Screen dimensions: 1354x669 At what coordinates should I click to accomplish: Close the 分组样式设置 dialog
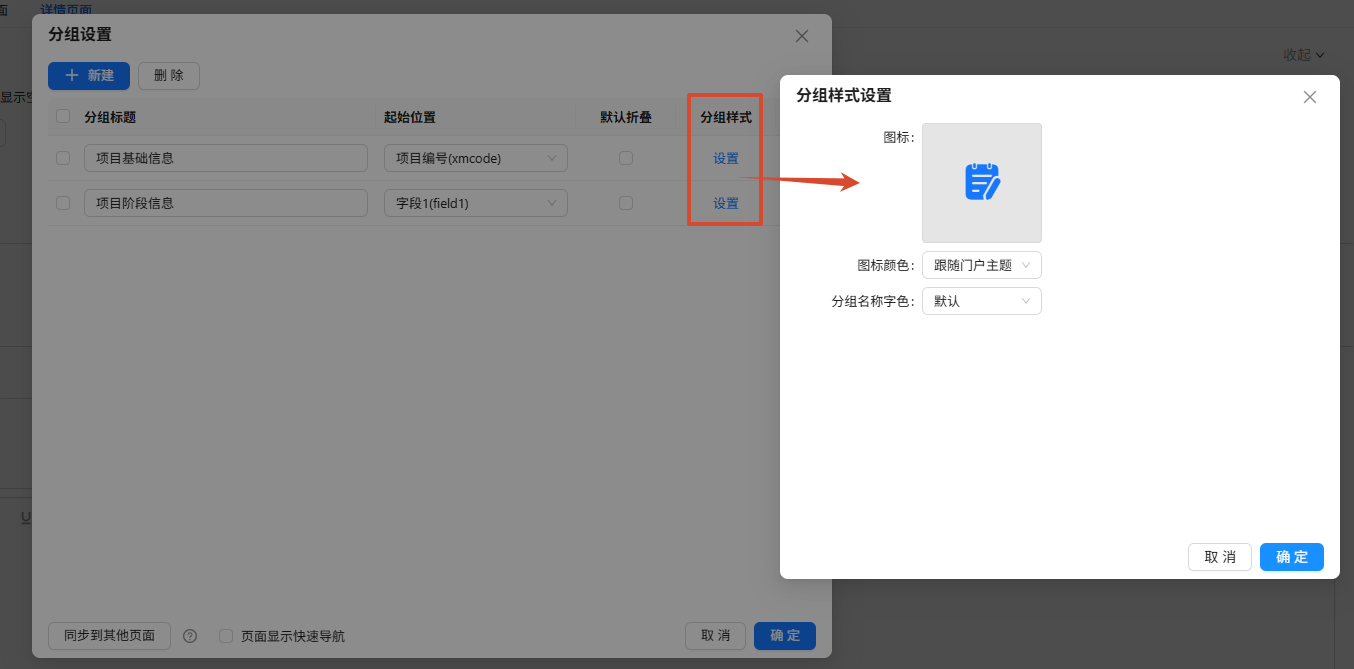click(x=1310, y=97)
